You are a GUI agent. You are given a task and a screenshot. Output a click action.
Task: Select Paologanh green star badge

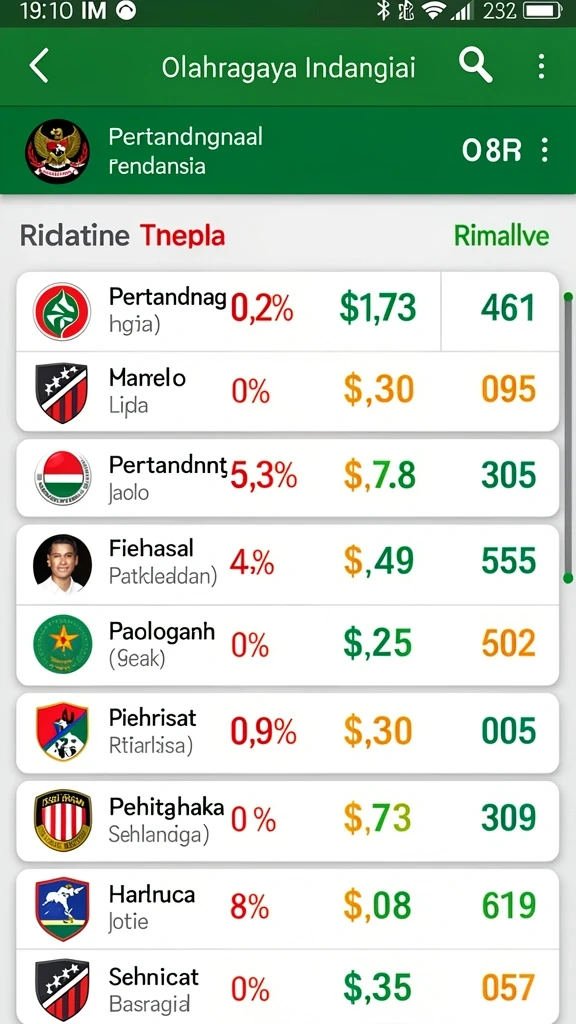pos(63,644)
